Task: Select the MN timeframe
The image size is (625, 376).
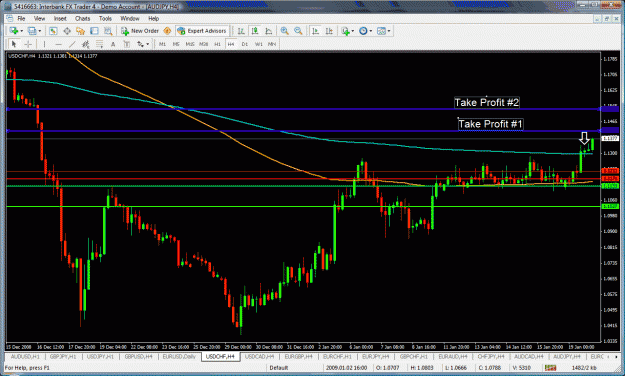Action: 272,44
